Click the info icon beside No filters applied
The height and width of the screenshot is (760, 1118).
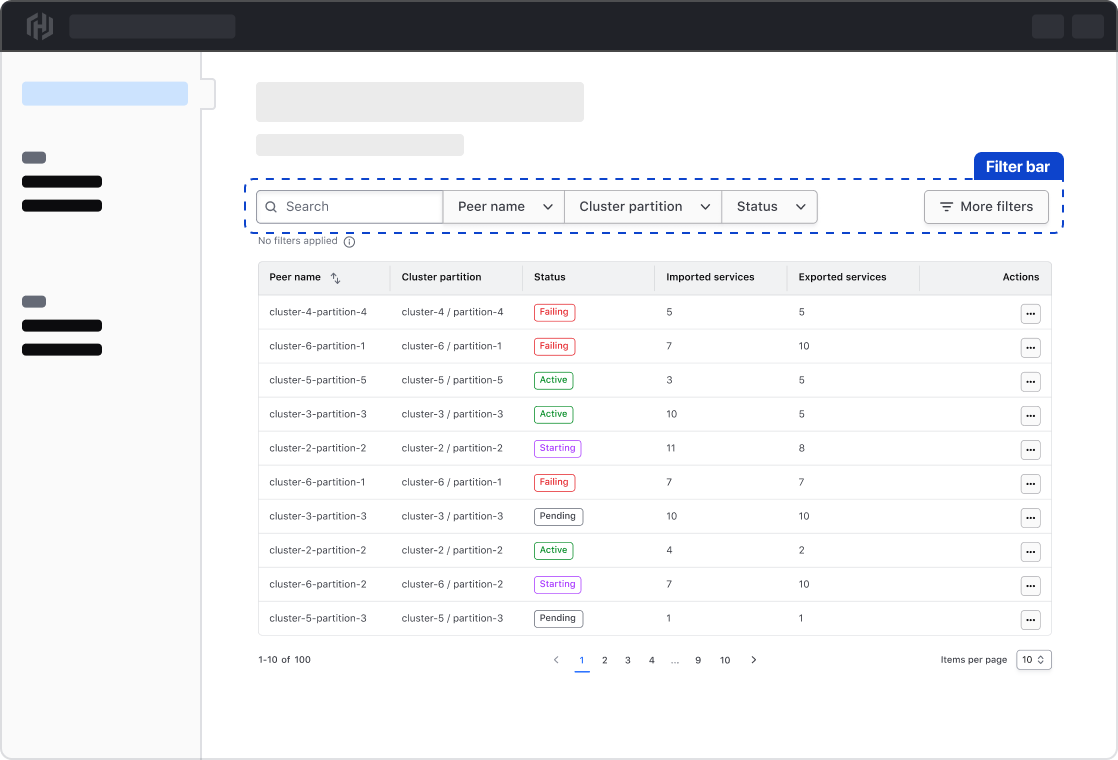pyautogui.click(x=349, y=242)
